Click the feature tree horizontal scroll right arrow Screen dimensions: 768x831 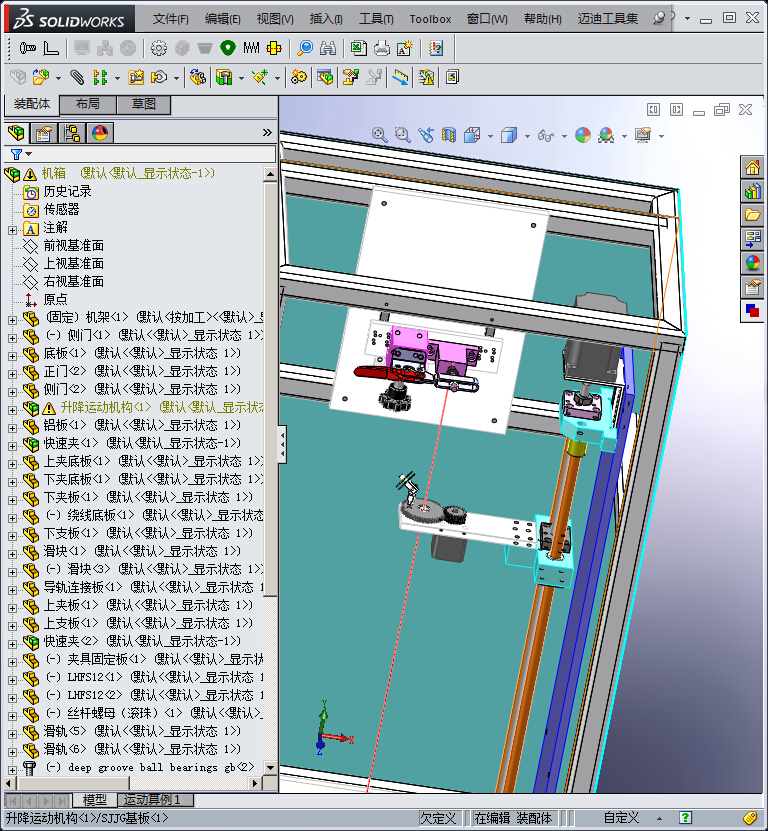click(255, 783)
